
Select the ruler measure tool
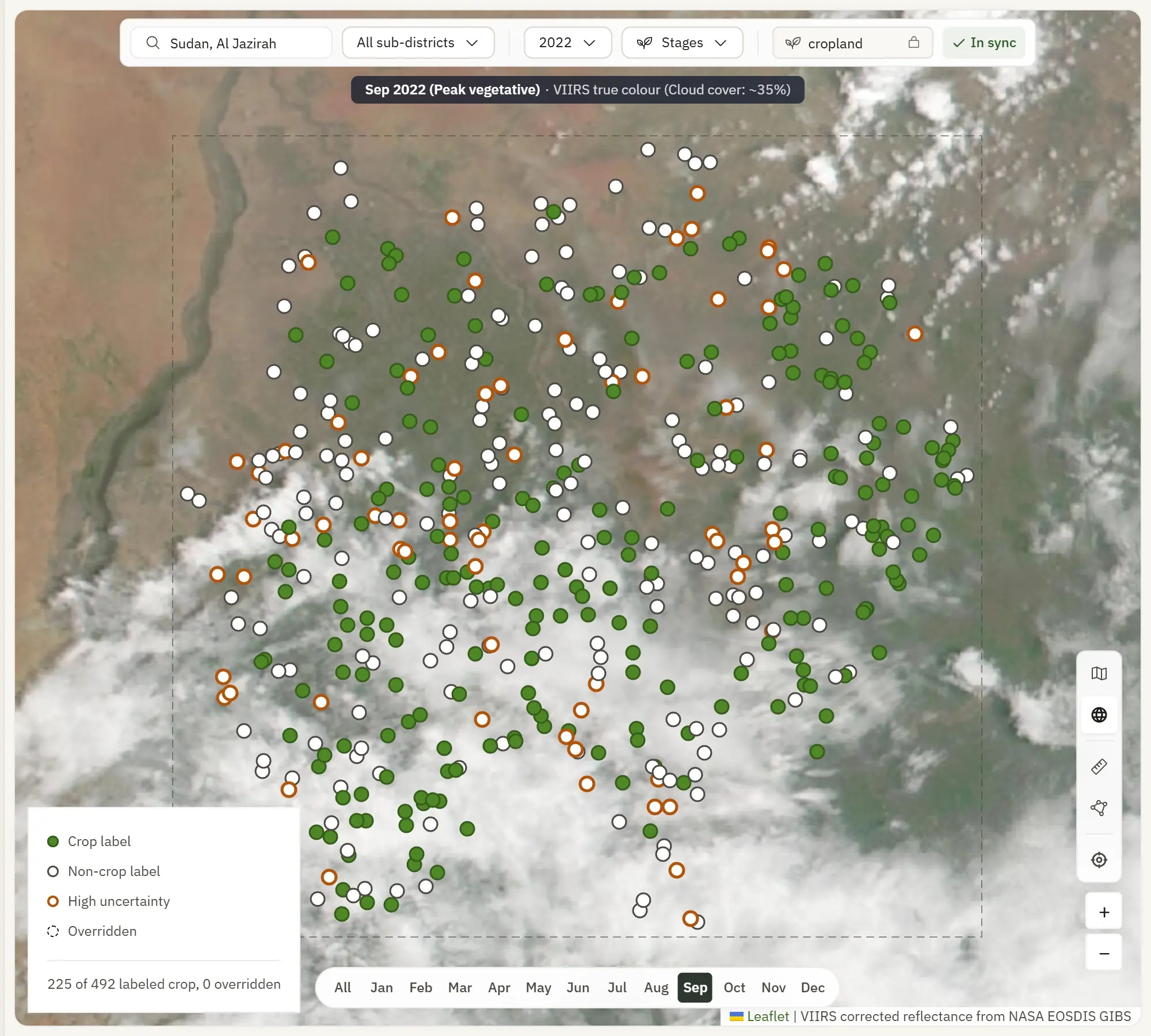click(x=1099, y=767)
